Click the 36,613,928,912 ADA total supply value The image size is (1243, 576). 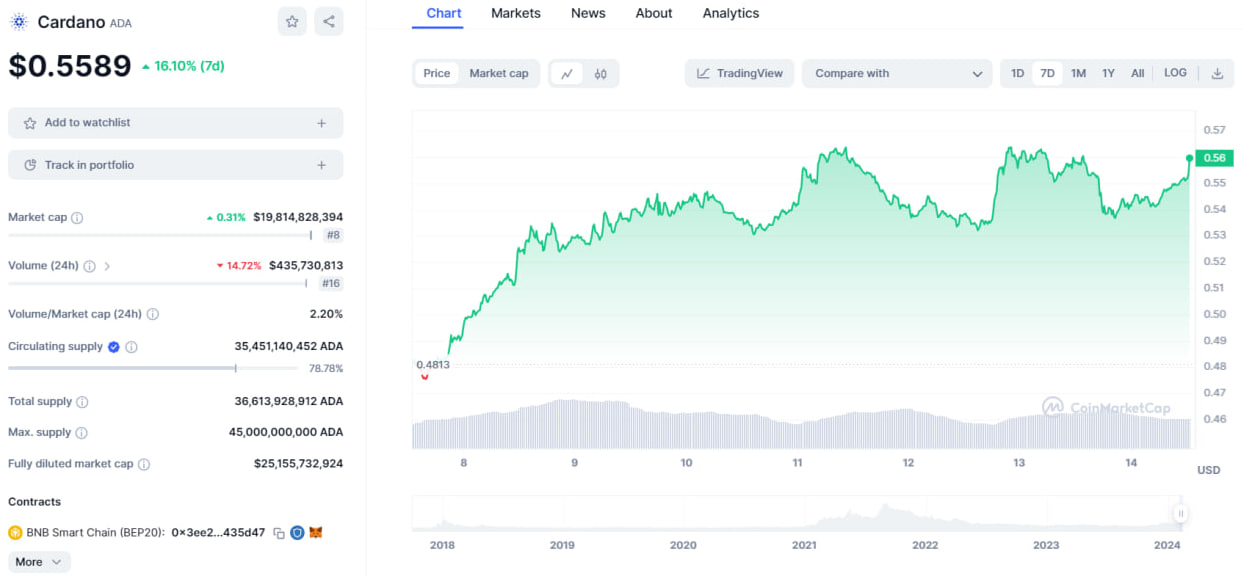click(289, 402)
